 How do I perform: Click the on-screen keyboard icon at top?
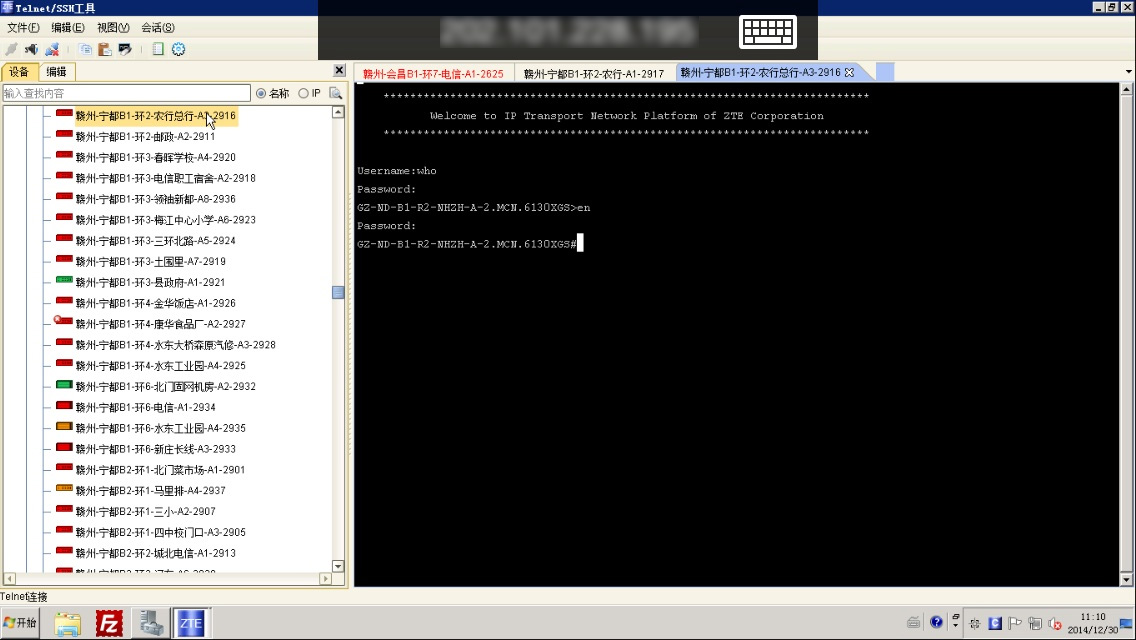(768, 32)
